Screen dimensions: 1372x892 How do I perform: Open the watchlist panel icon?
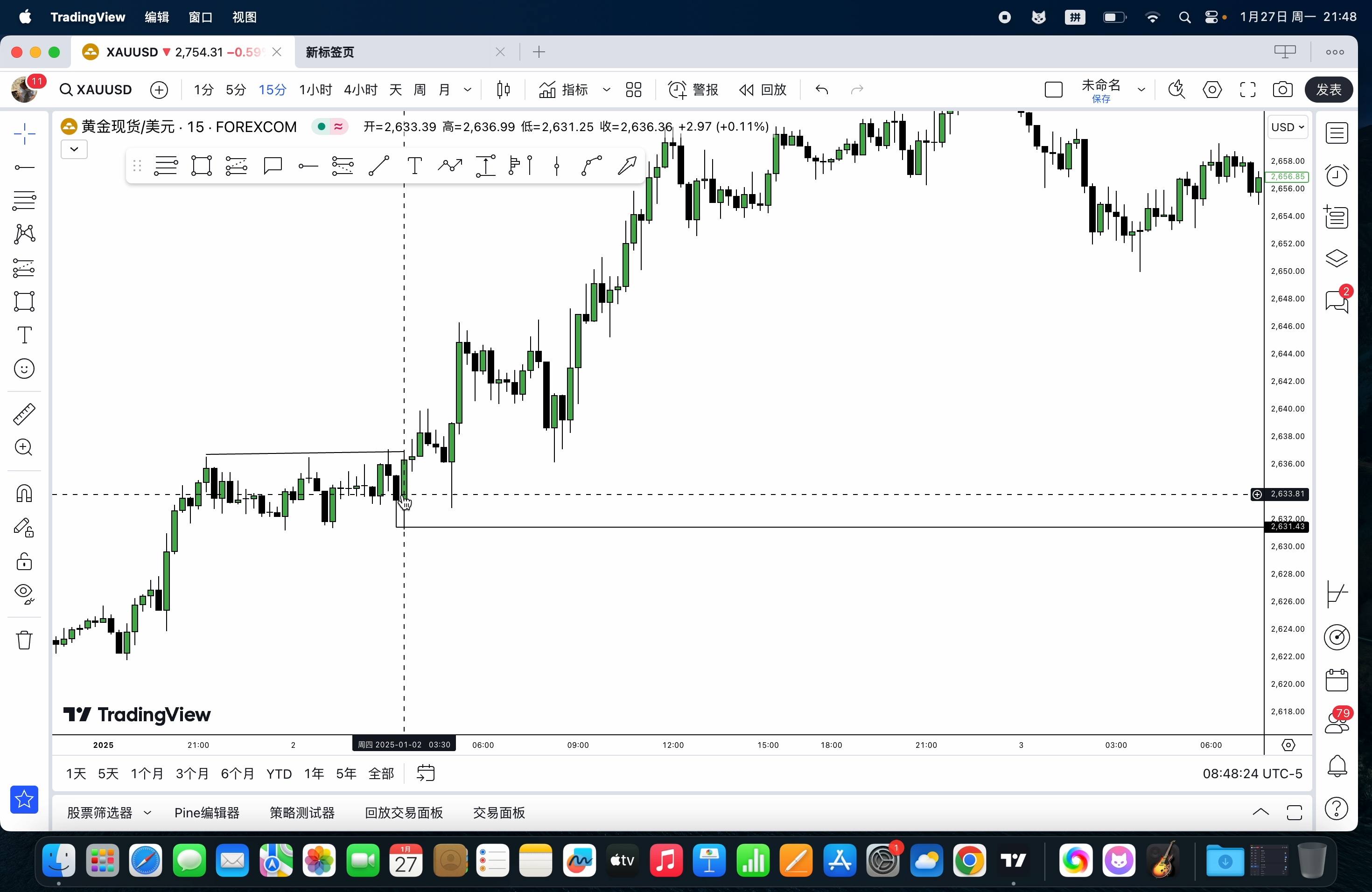[1336, 133]
